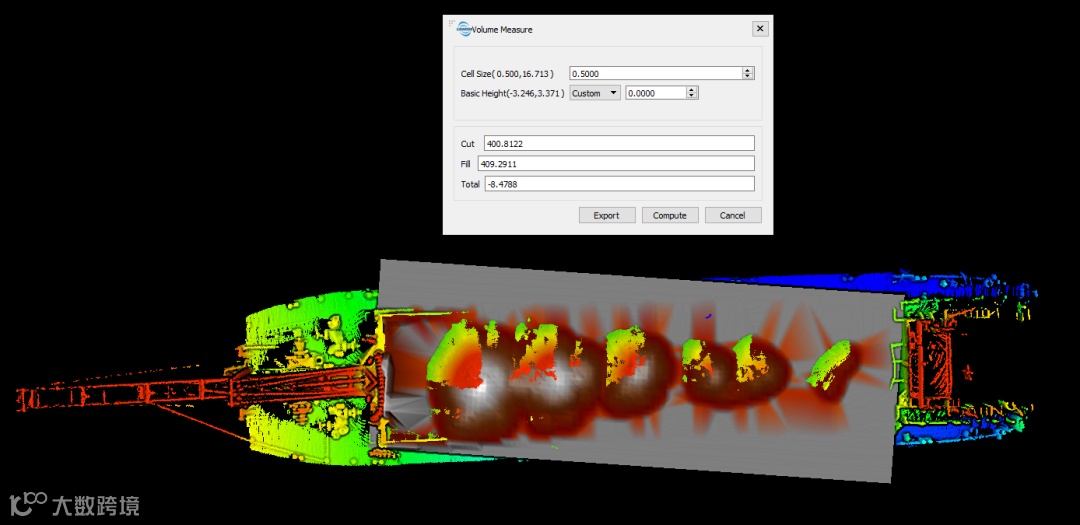The height and width of the screenshot is (525, 1080).
Task: Click the 'Fill' label
Action: point(465,164)
